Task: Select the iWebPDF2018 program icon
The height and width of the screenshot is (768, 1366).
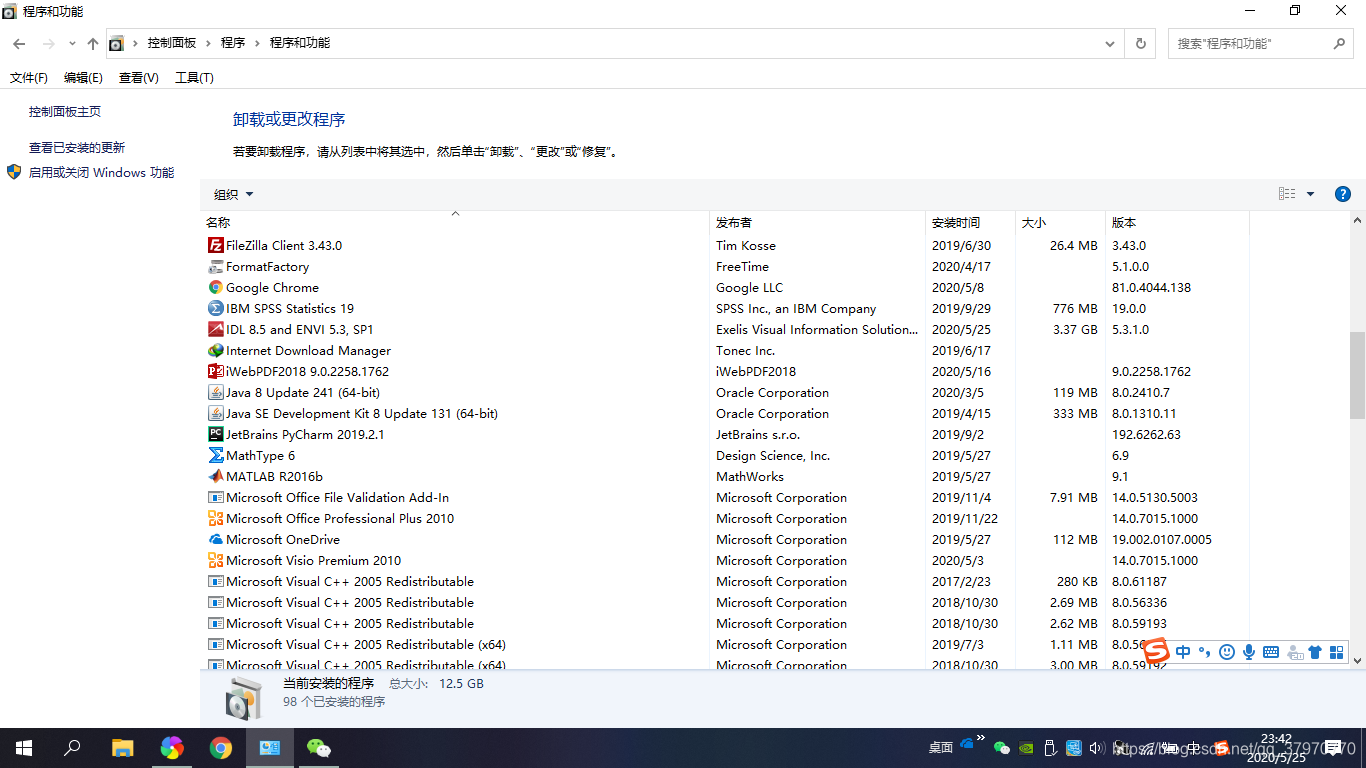Action: click(215, 371)
